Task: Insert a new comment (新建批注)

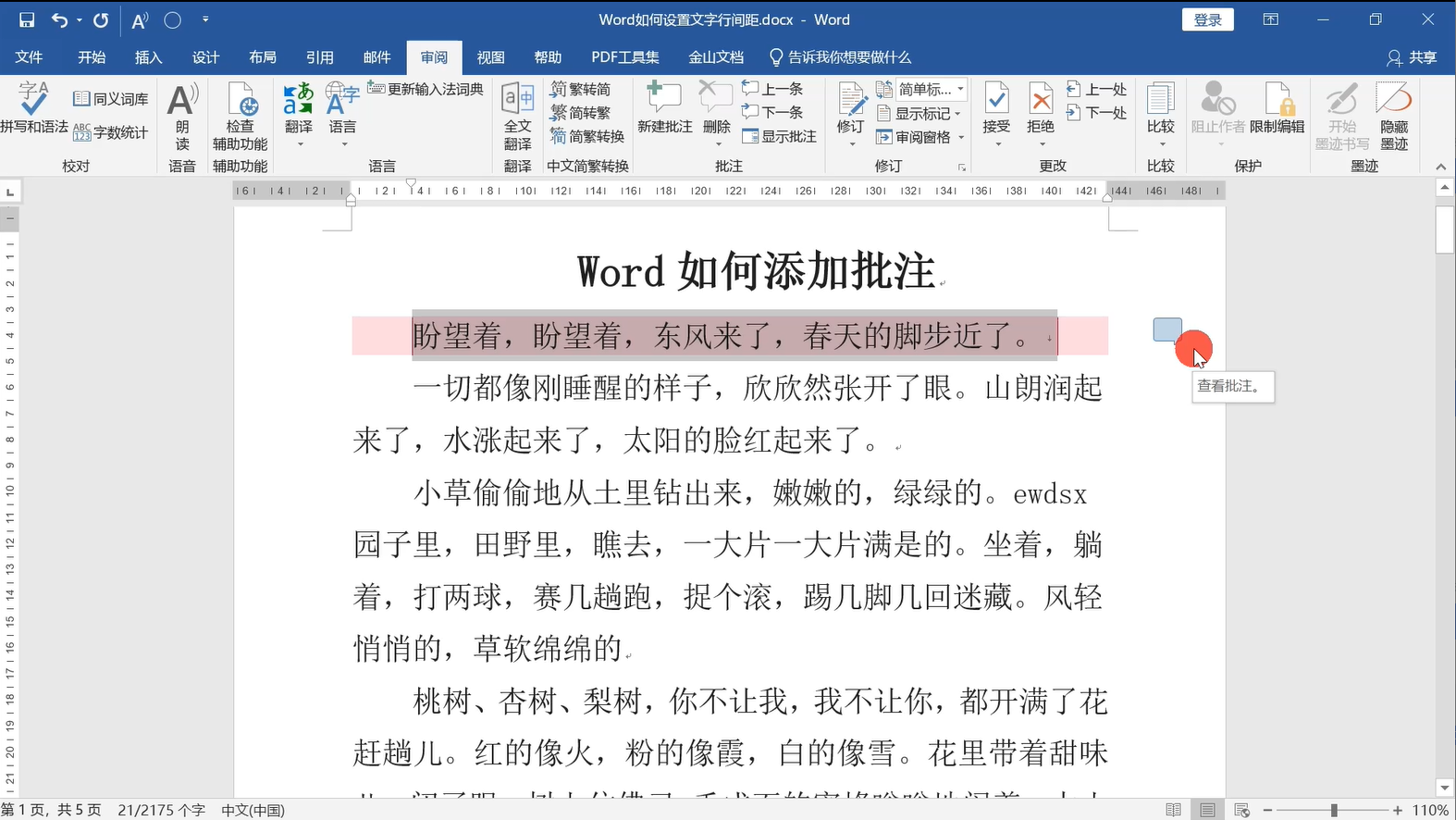Action: coord(664,108)
